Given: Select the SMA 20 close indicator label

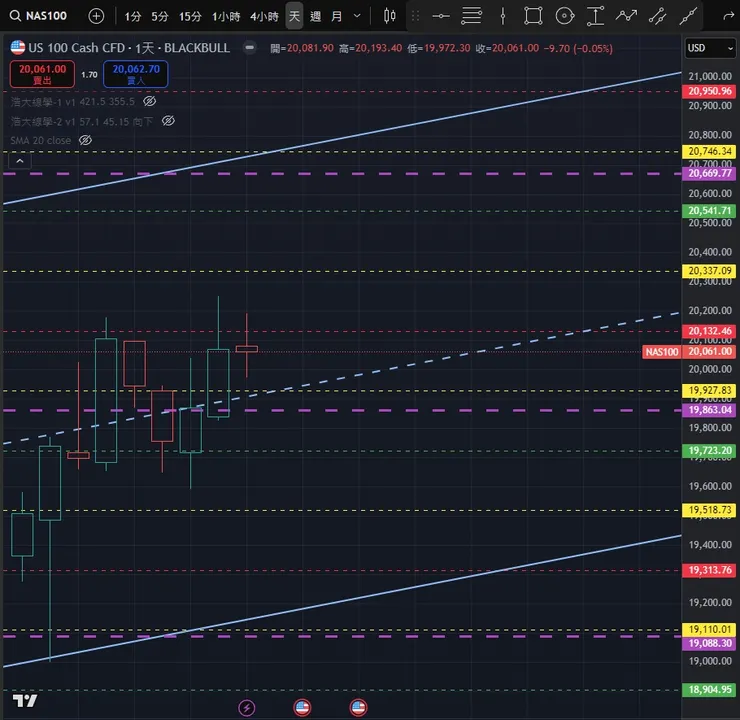Looking at the screenshot, I should 41,141.
